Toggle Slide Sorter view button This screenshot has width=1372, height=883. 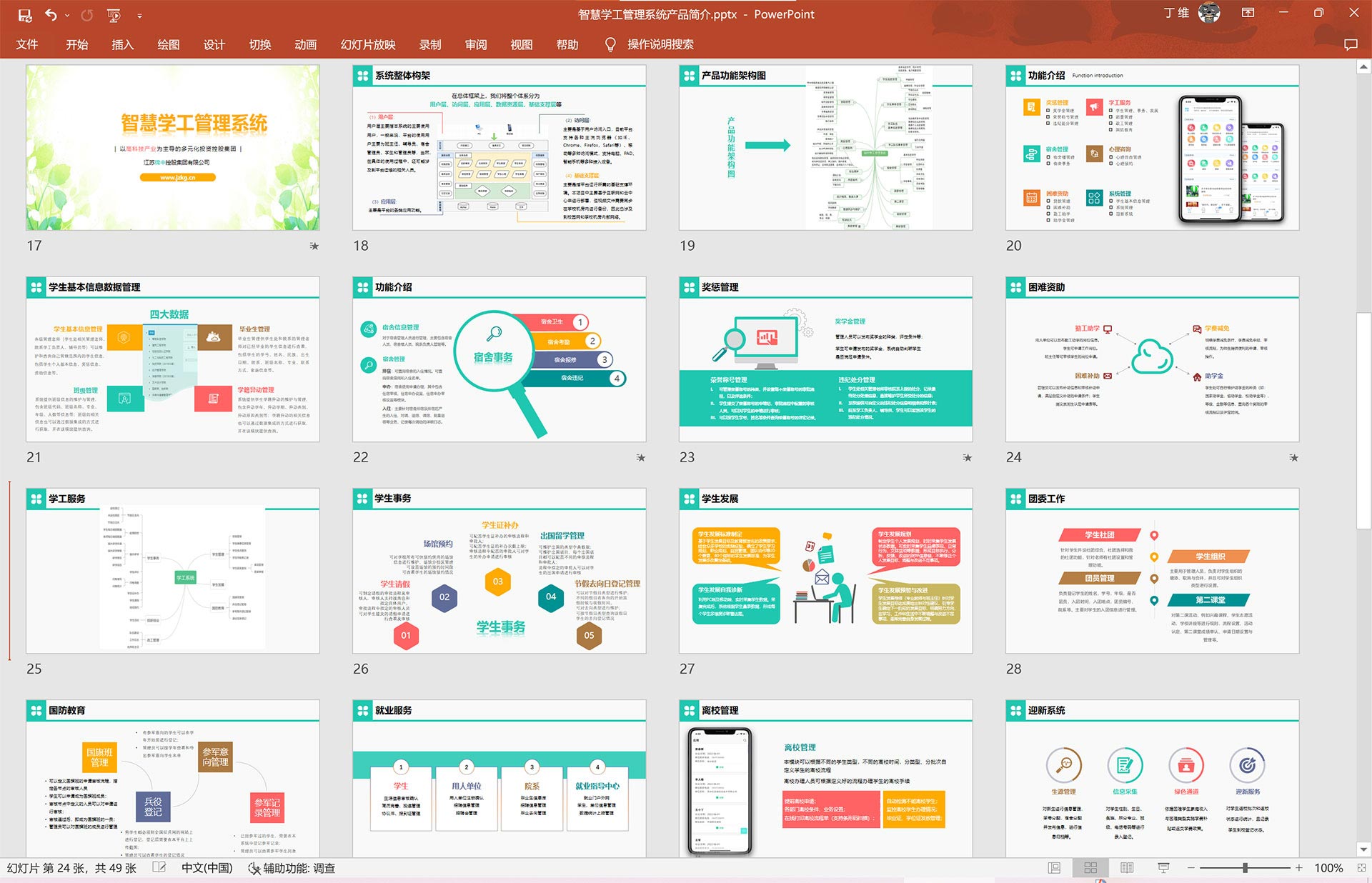click(1090, 868)
